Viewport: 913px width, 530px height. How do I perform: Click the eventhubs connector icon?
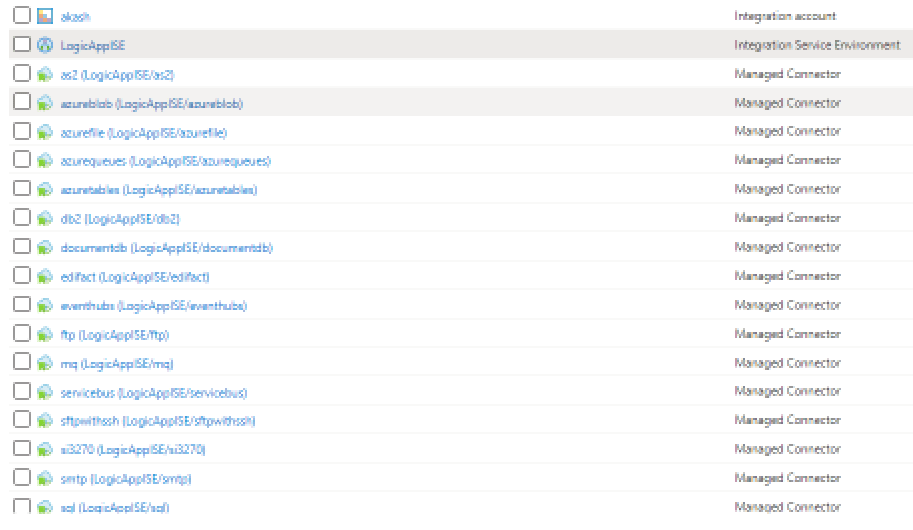44,305
